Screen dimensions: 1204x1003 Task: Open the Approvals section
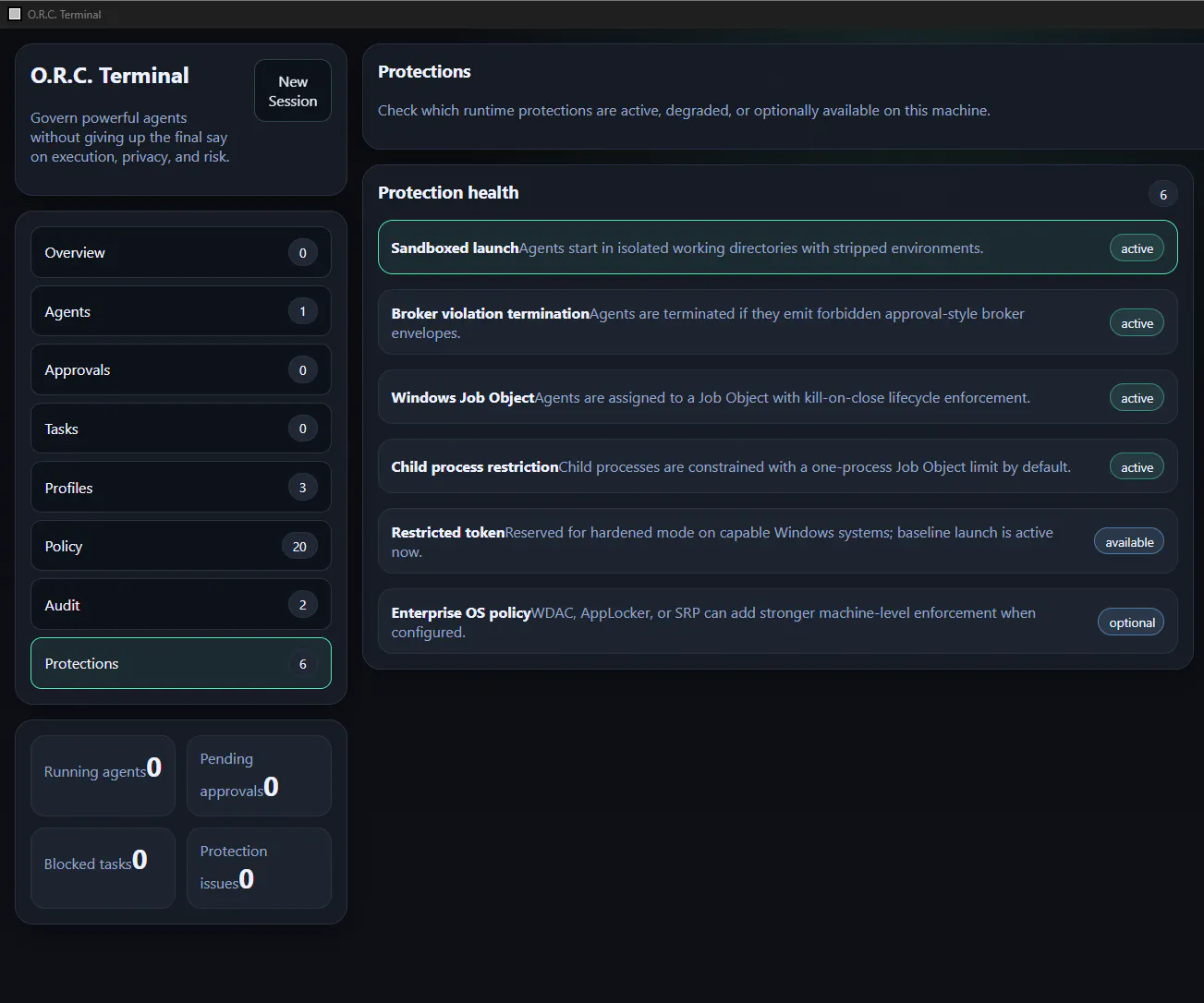(x=181, y=369)
